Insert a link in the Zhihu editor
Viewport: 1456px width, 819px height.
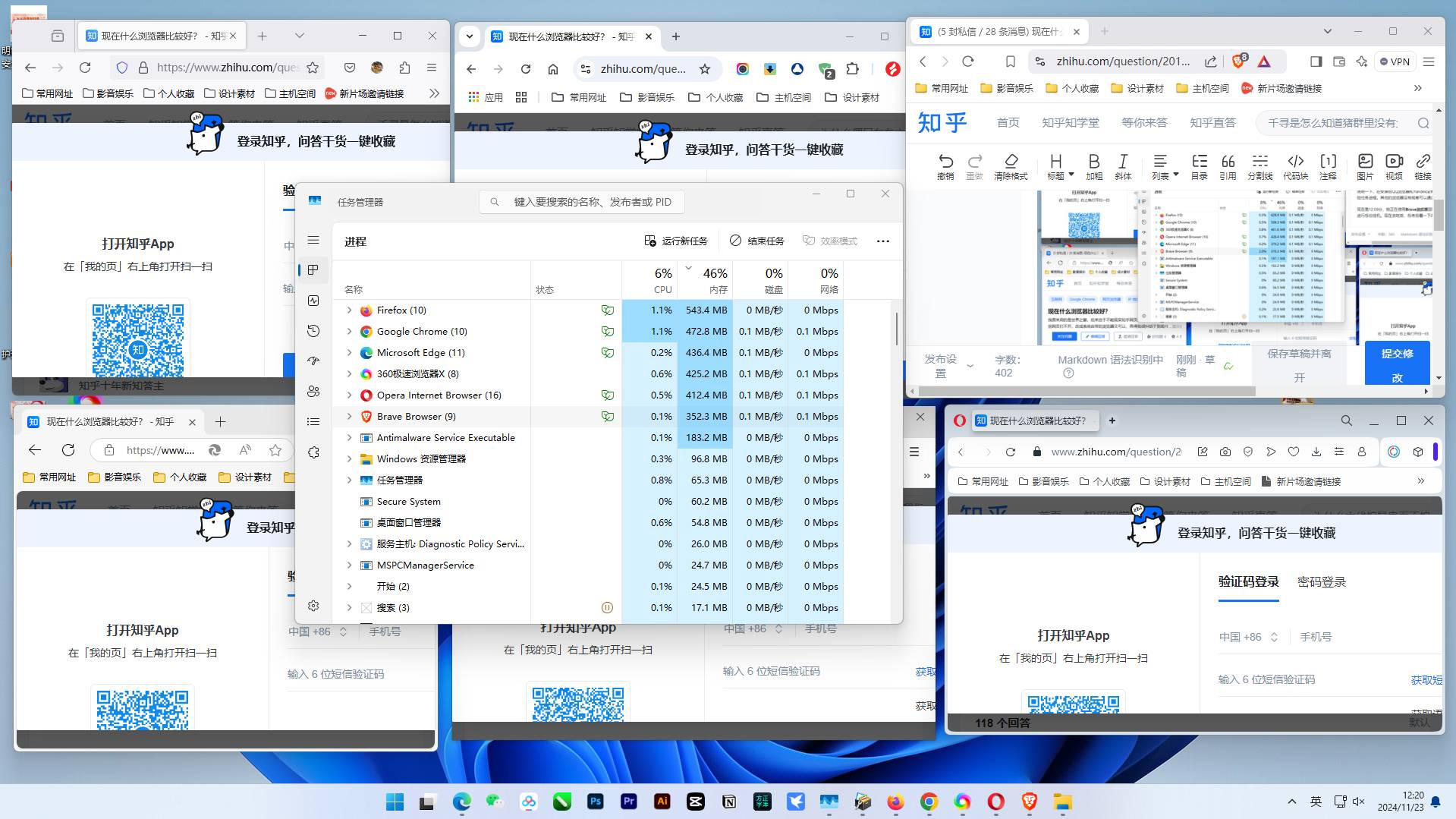1423,166
